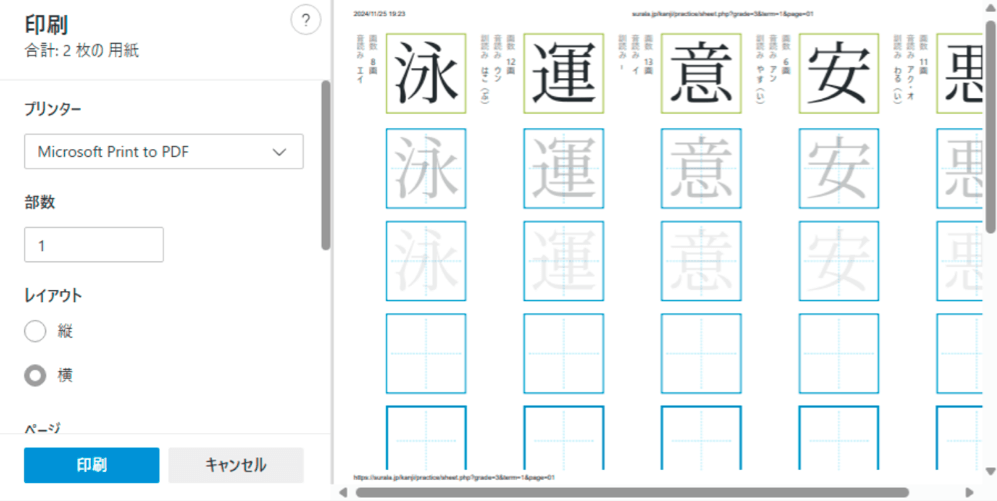Click the 部数 copies input field
The image size is (997, 501).
[x=93, y=245]
